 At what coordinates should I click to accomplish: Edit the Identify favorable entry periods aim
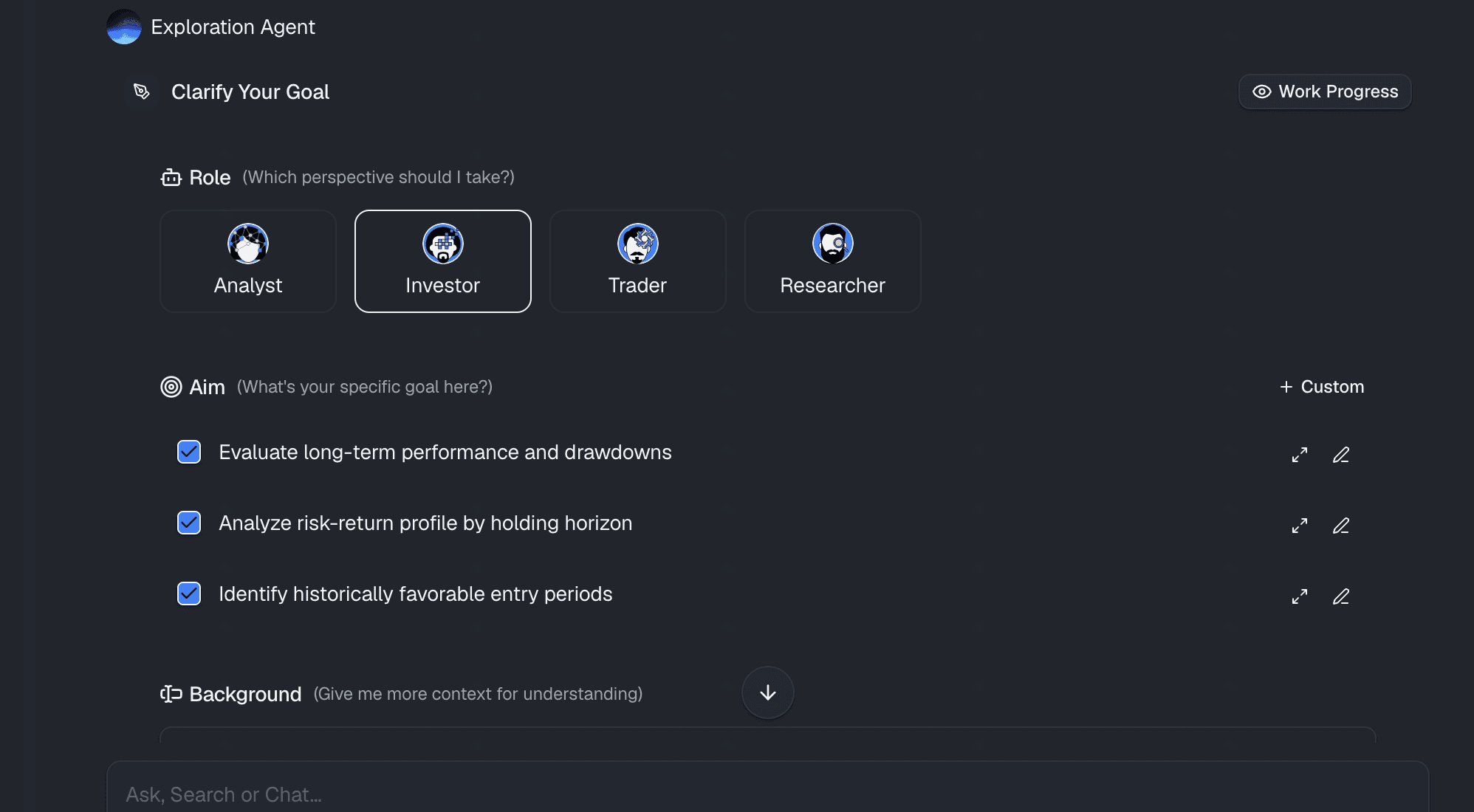1341,596
